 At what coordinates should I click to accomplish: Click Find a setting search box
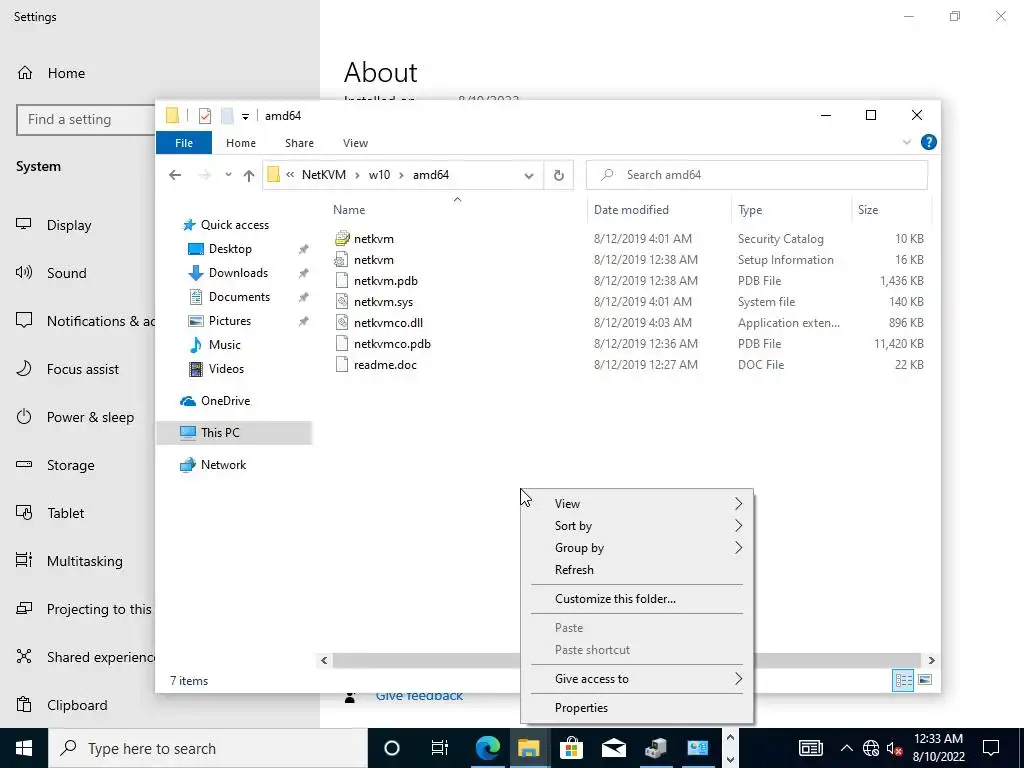click(86, 120)
